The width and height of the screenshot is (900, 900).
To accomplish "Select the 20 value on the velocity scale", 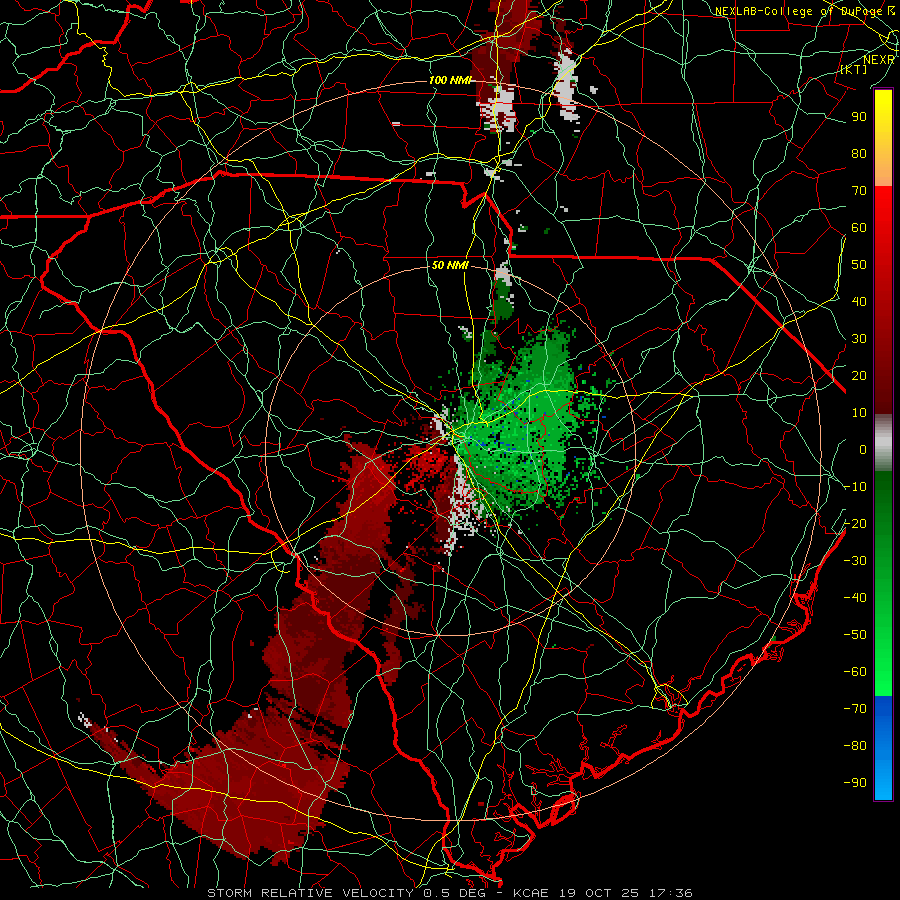I will [859, 376].
